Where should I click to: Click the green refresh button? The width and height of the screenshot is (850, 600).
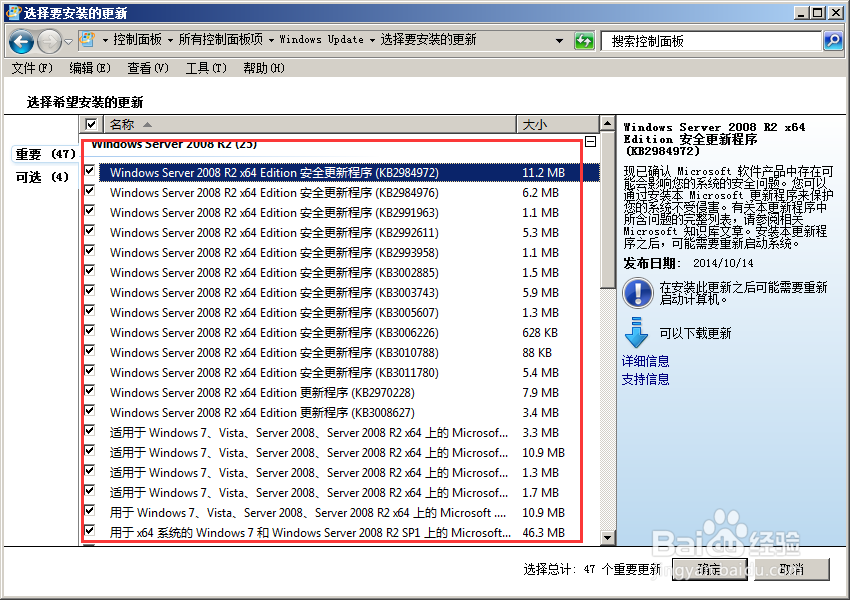tap(584, 40)
